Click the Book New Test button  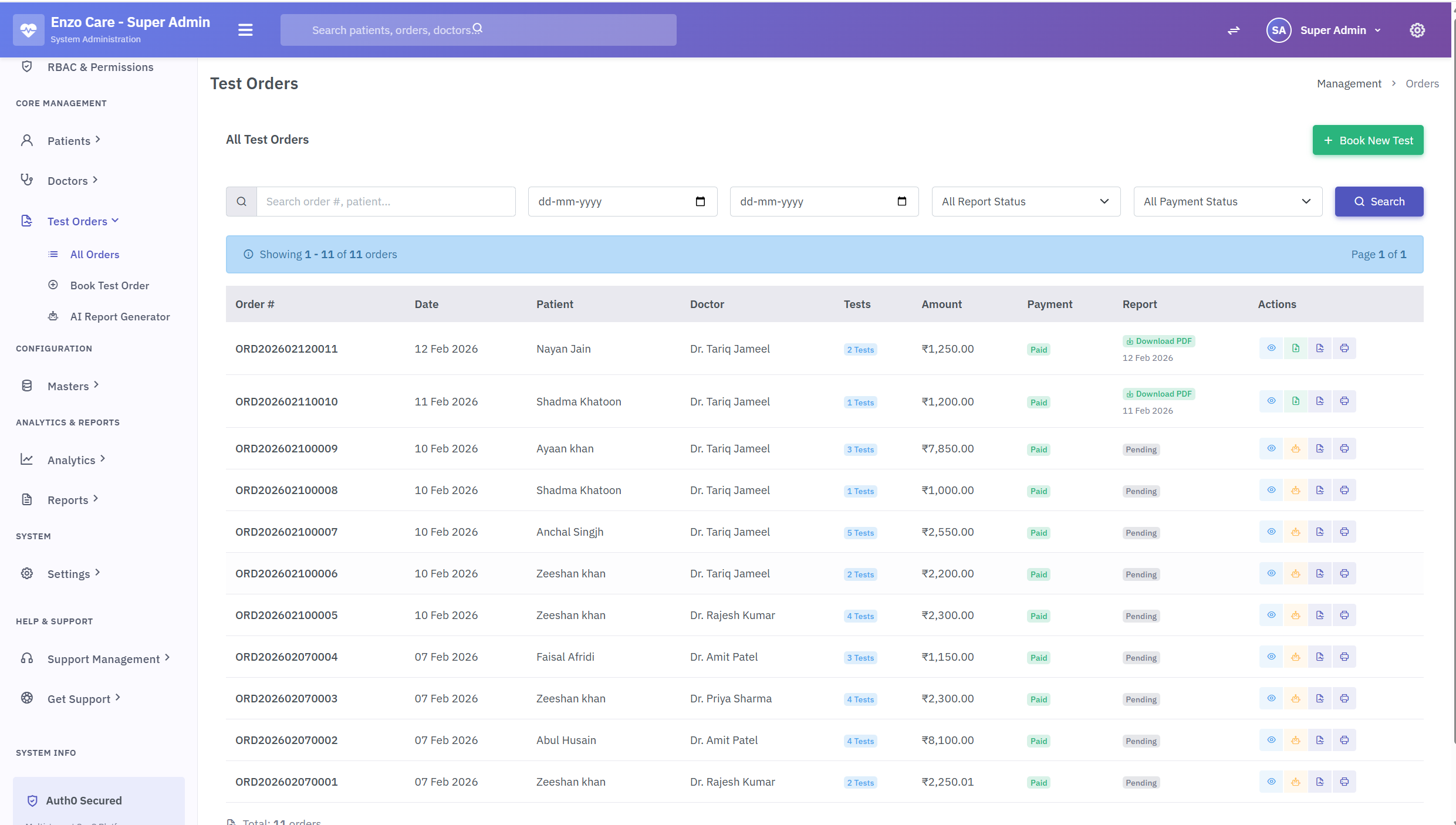click(1367, 140)
